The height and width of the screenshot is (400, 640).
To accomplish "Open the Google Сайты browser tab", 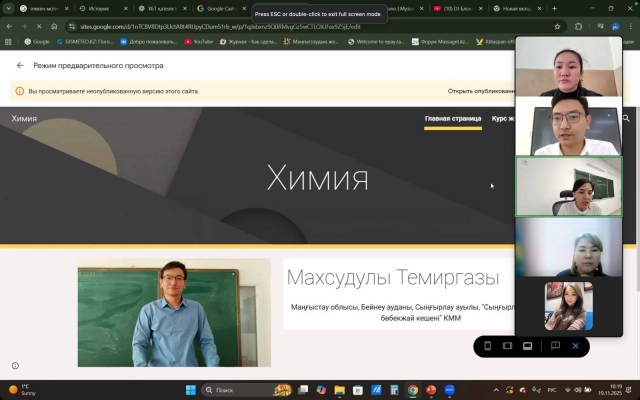I will [x=220, y=8].
